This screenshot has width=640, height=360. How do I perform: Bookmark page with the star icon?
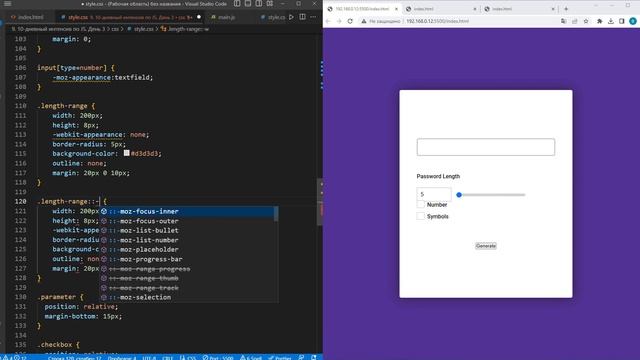coord(586,21)
